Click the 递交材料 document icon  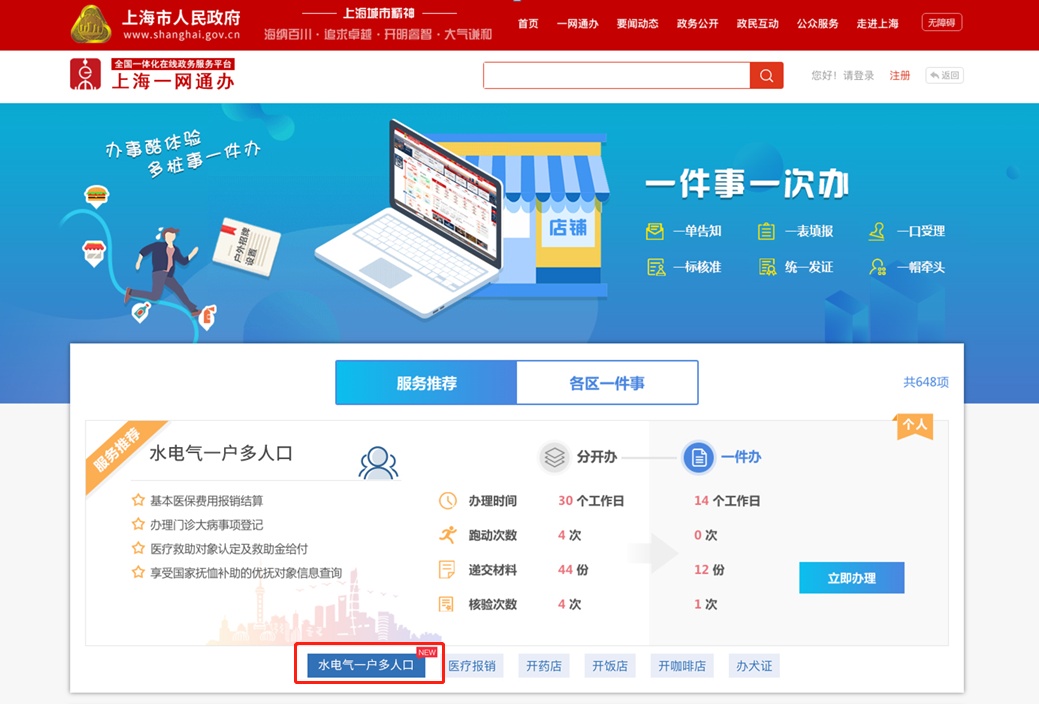[x=447, y=569]
